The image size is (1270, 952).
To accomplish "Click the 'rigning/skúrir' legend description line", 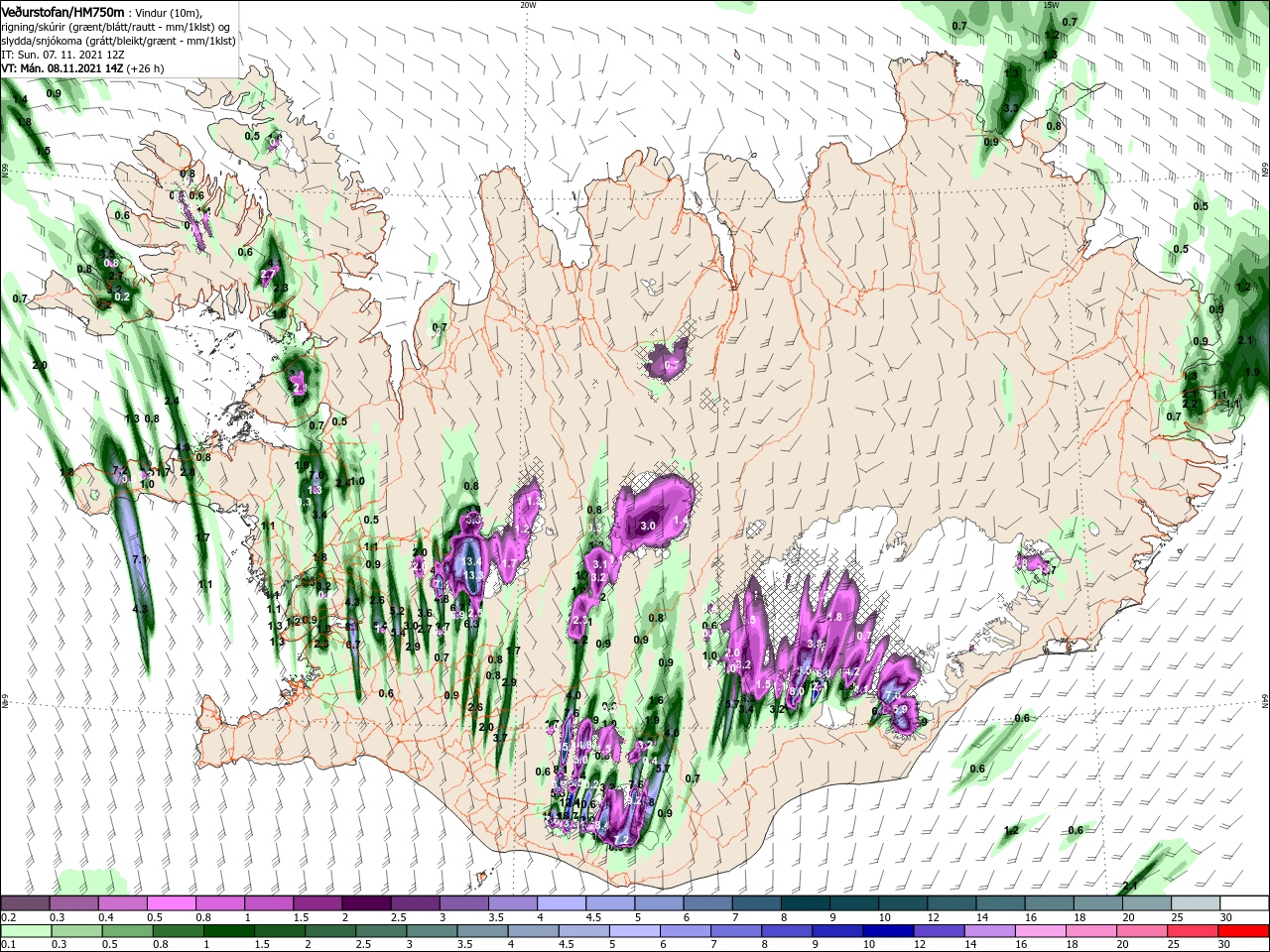I will (x=116, y=26).
